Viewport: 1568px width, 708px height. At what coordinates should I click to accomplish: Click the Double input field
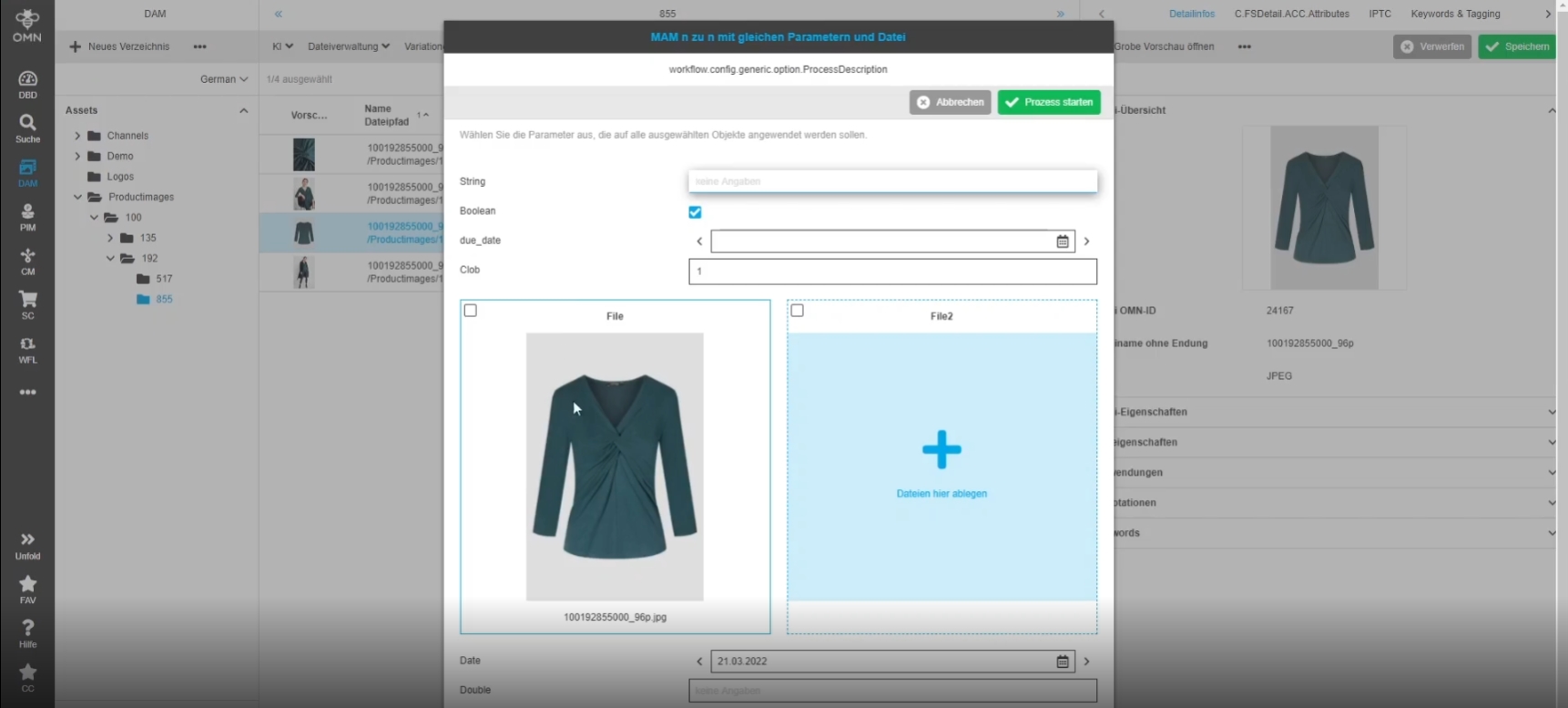(x=892, y=691)
